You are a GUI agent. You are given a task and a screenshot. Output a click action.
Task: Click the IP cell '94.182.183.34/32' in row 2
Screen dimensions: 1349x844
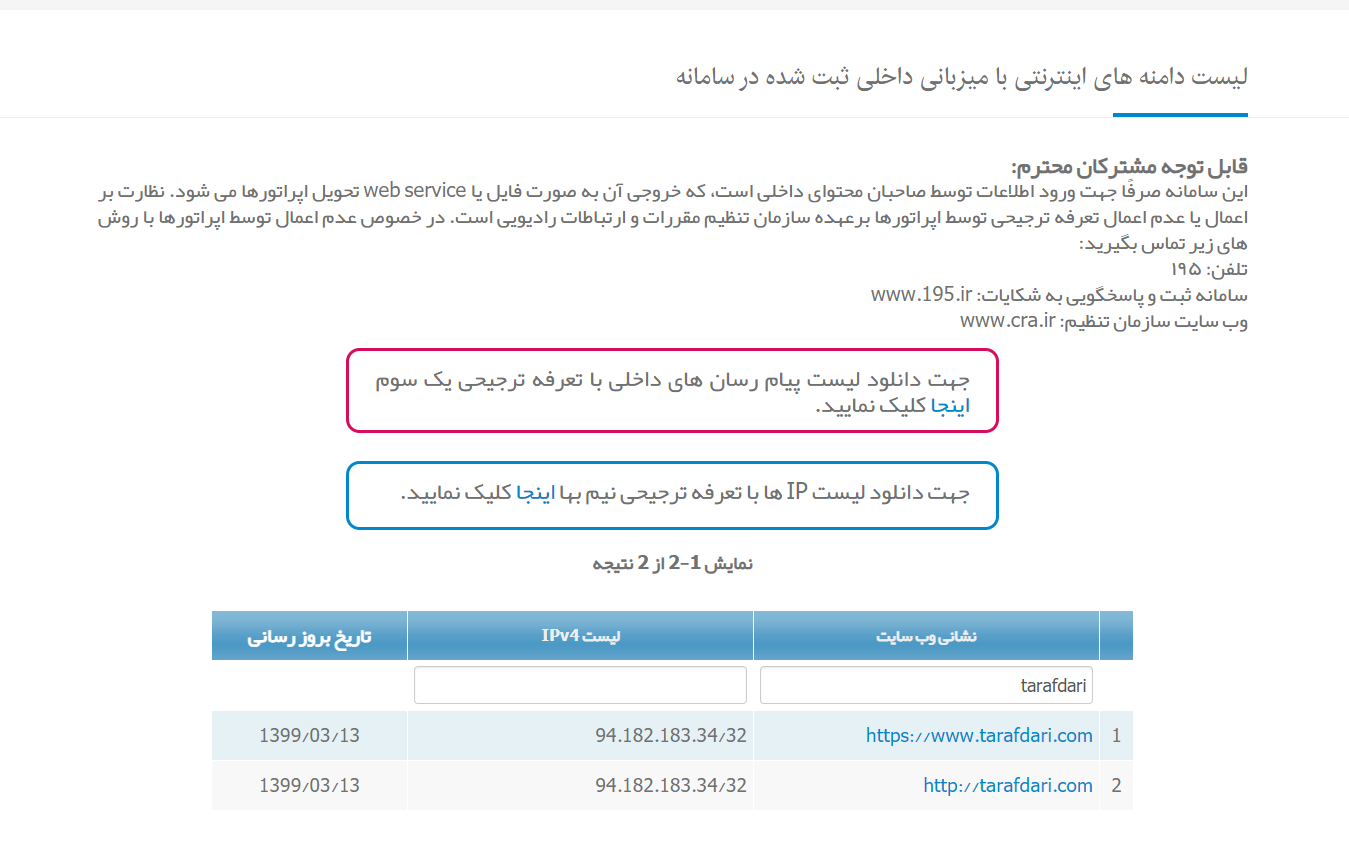click(x=671, y=786)
